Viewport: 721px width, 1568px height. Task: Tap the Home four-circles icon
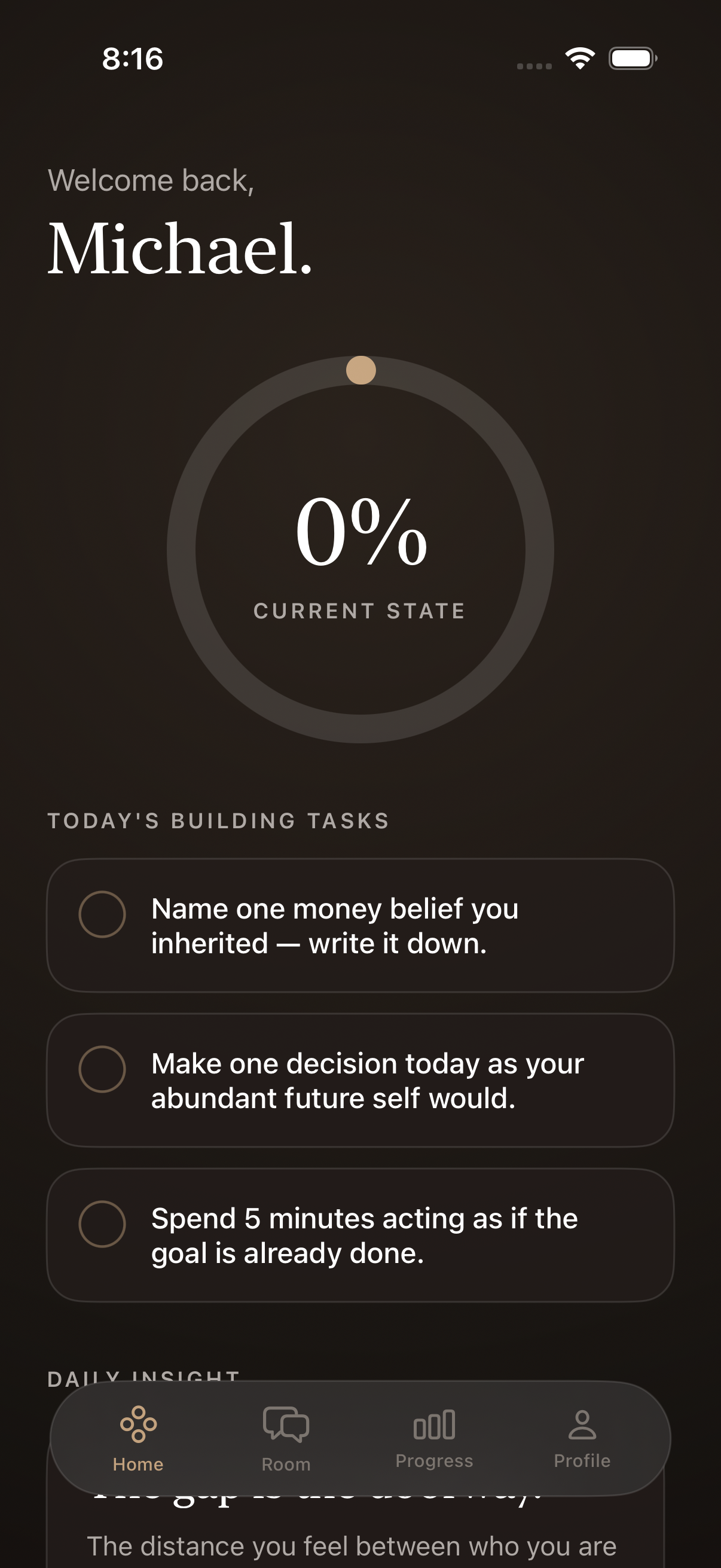pos(138,1424)
